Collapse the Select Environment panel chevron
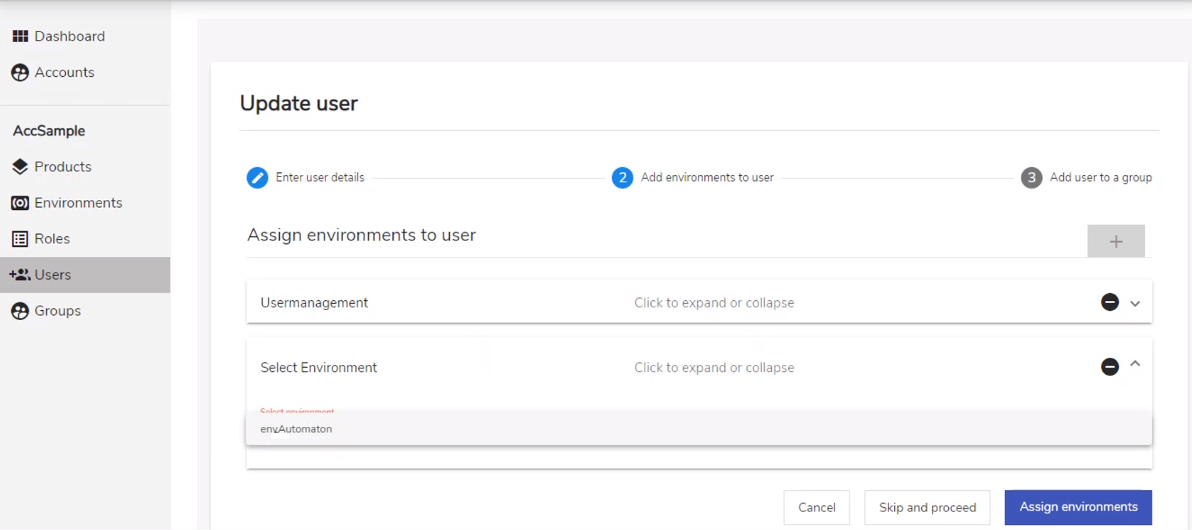This screenshot has width=1192, height=530. 1135,364
